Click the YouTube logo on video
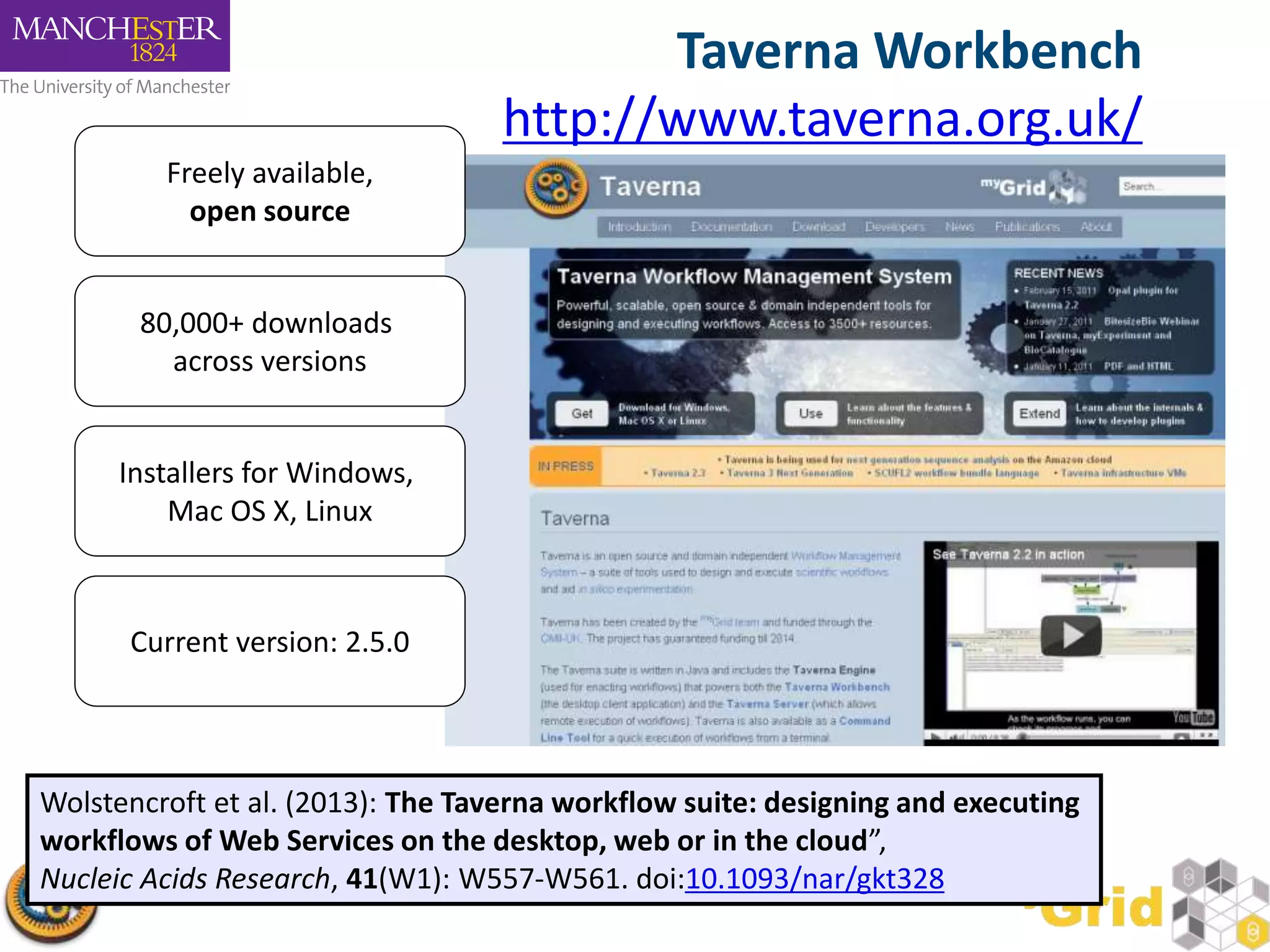Image resolution: width=1270 pixels, height=952 pixels. tap(1193, 718)
